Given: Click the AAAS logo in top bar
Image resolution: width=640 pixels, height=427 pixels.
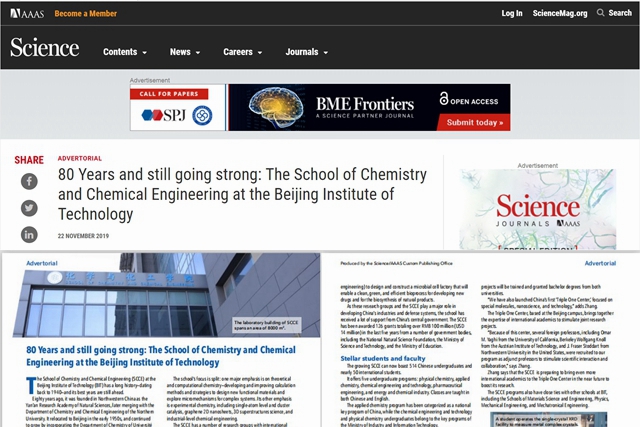Looking at the screenshot, I should [25, 13].
